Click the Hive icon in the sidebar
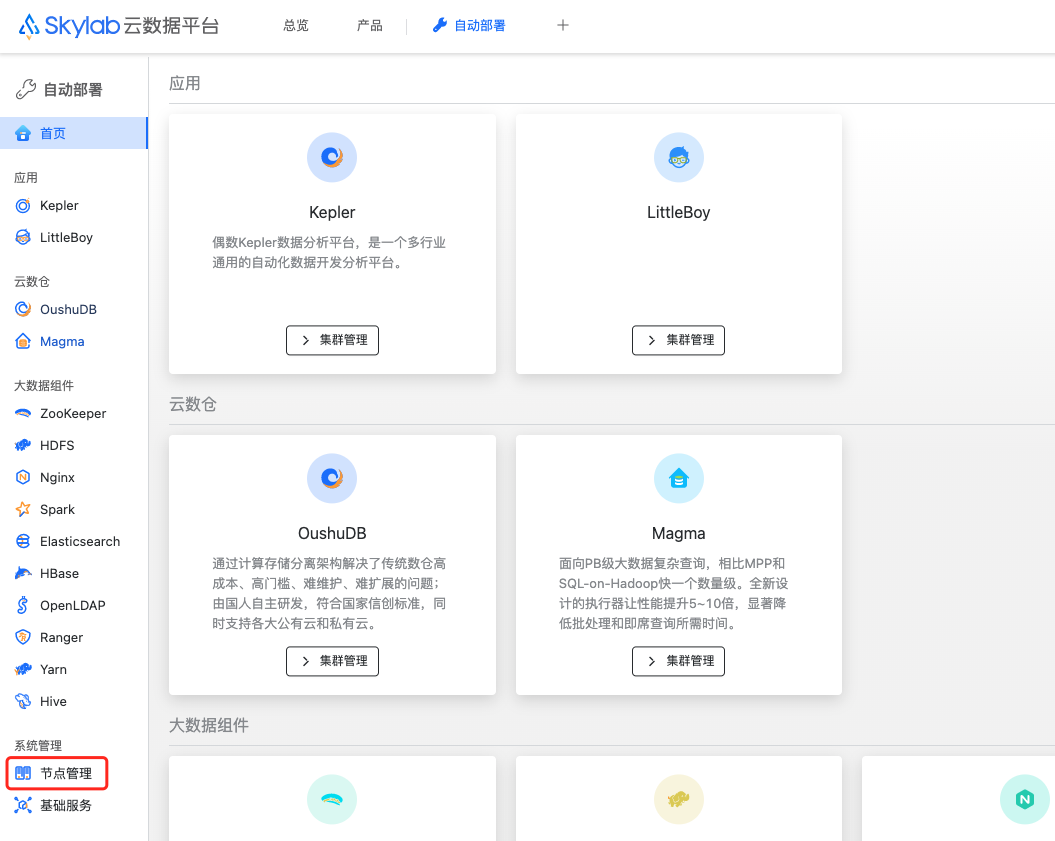The image size is (1055, 841). pyautogui.click(x=23, y=701)
